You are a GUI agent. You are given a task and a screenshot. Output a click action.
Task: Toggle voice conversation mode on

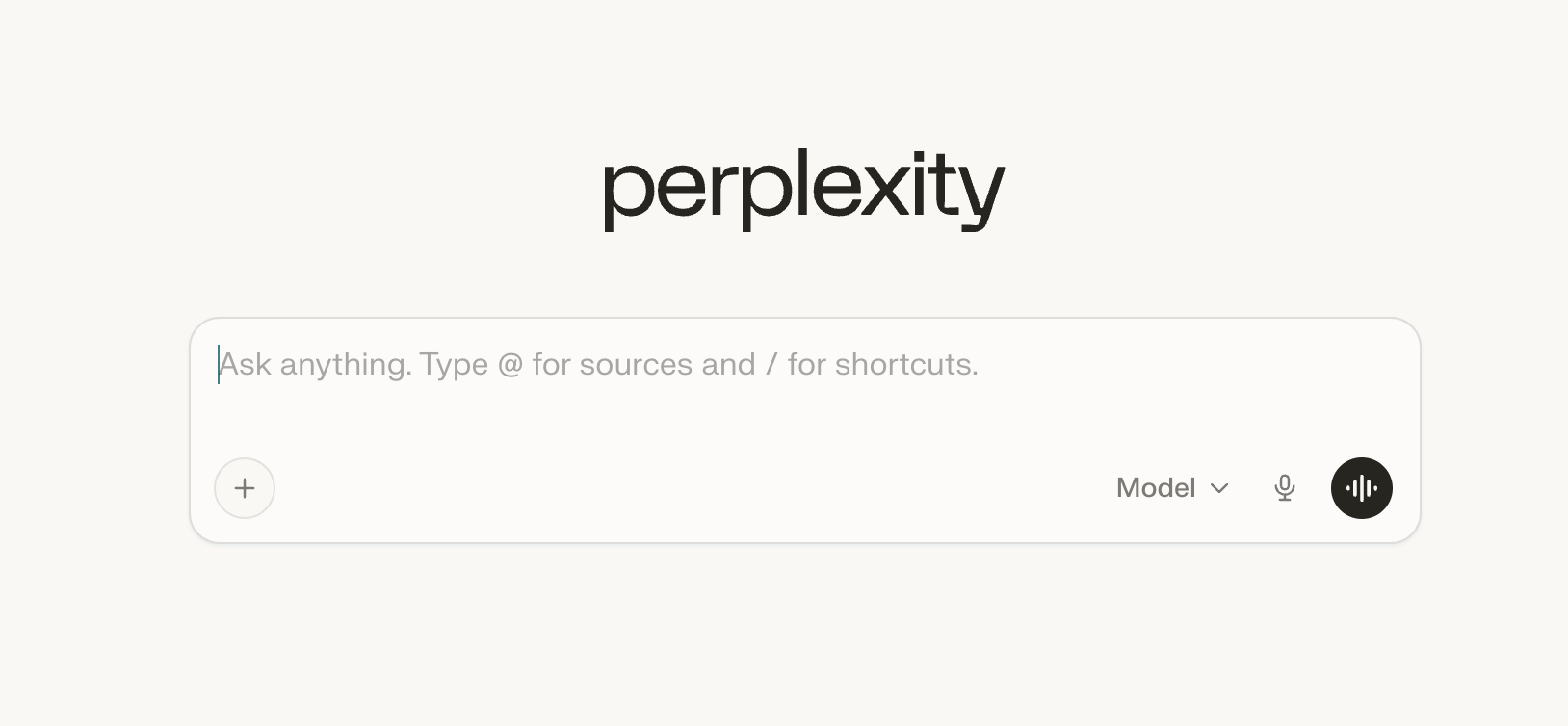click(1361, 488)
